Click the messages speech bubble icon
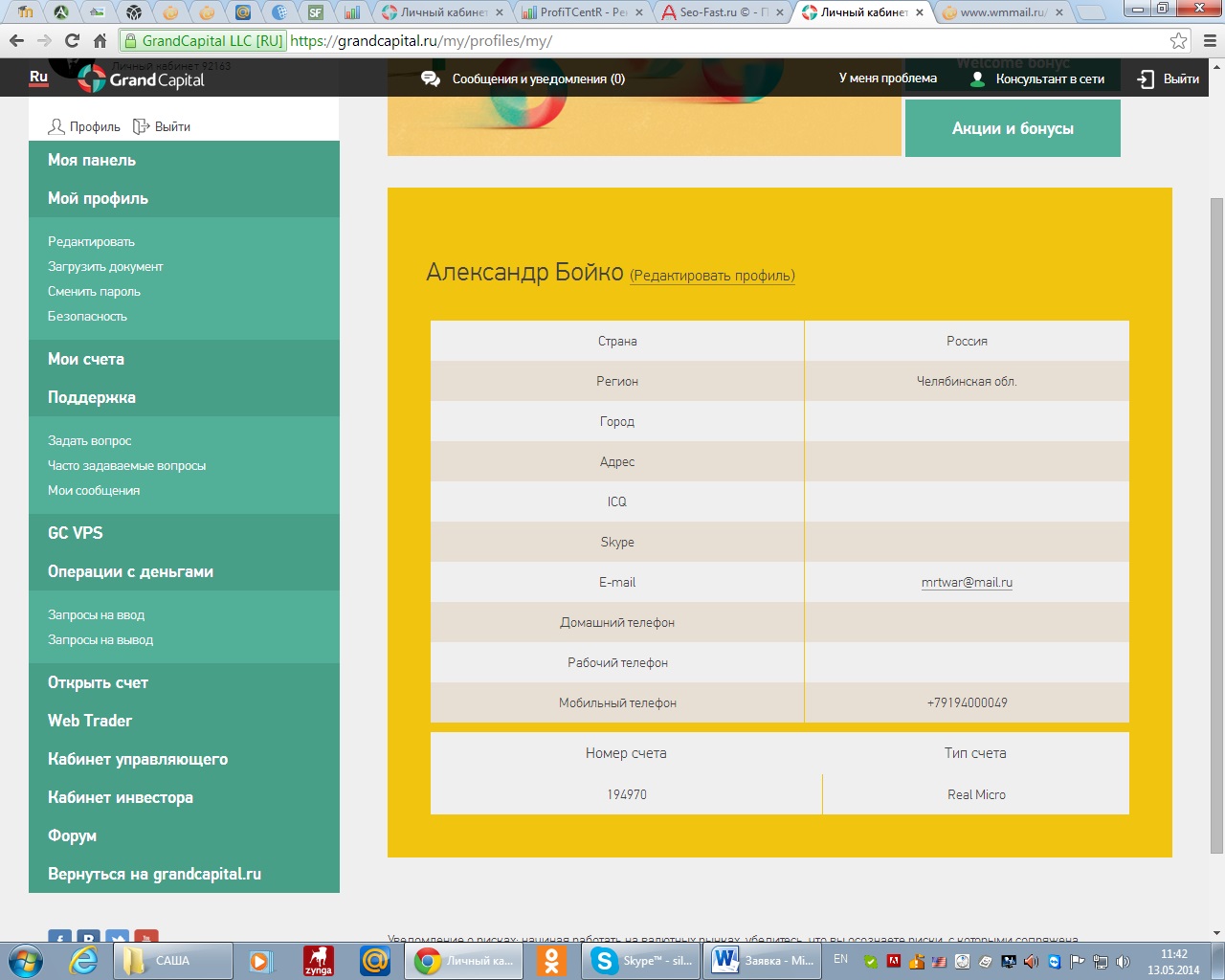Screen dimensions: 1225x980 click(431, 78)
